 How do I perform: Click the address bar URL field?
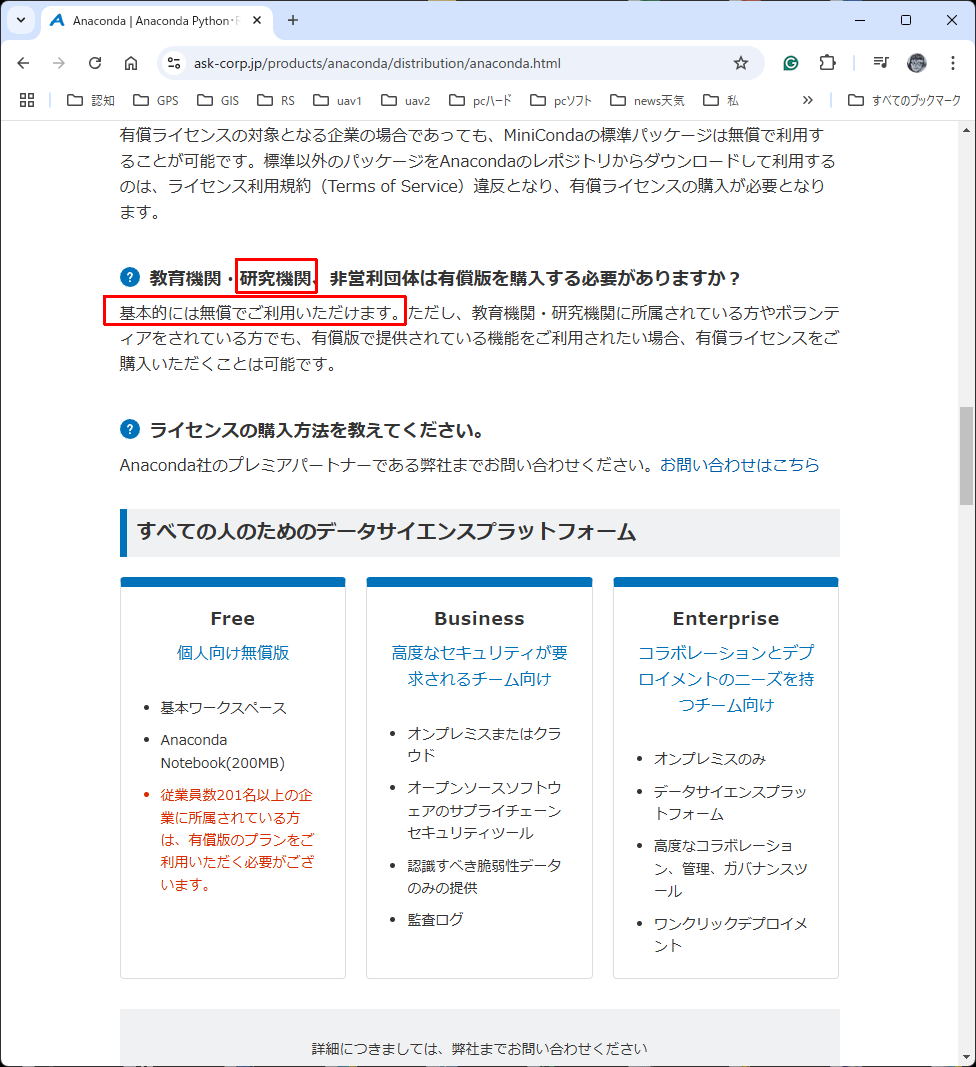[x=377, y=63]
